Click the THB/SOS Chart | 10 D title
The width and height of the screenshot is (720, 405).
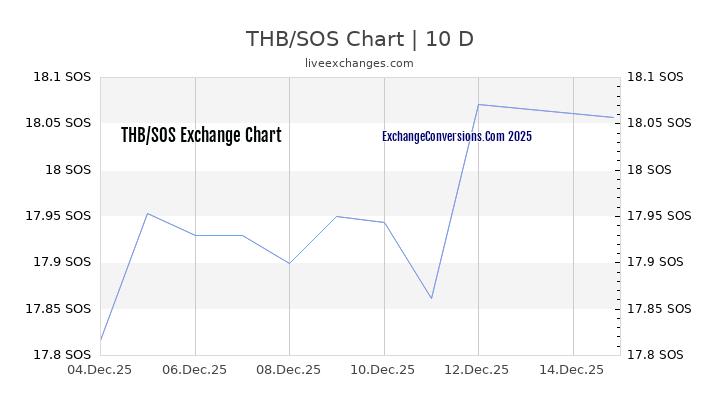[359, 39]
